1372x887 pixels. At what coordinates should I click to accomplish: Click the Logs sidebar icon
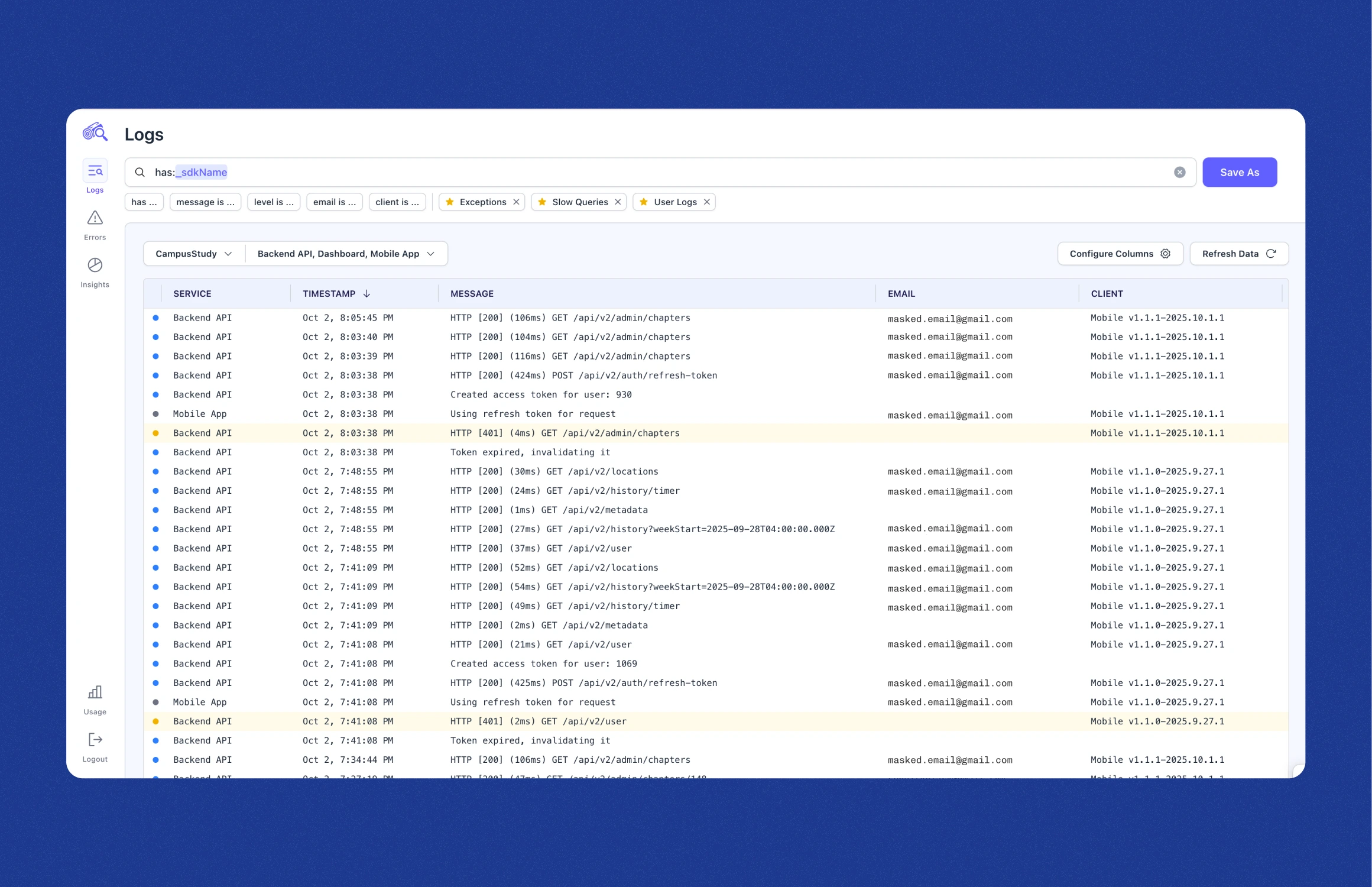coord(95,171)
